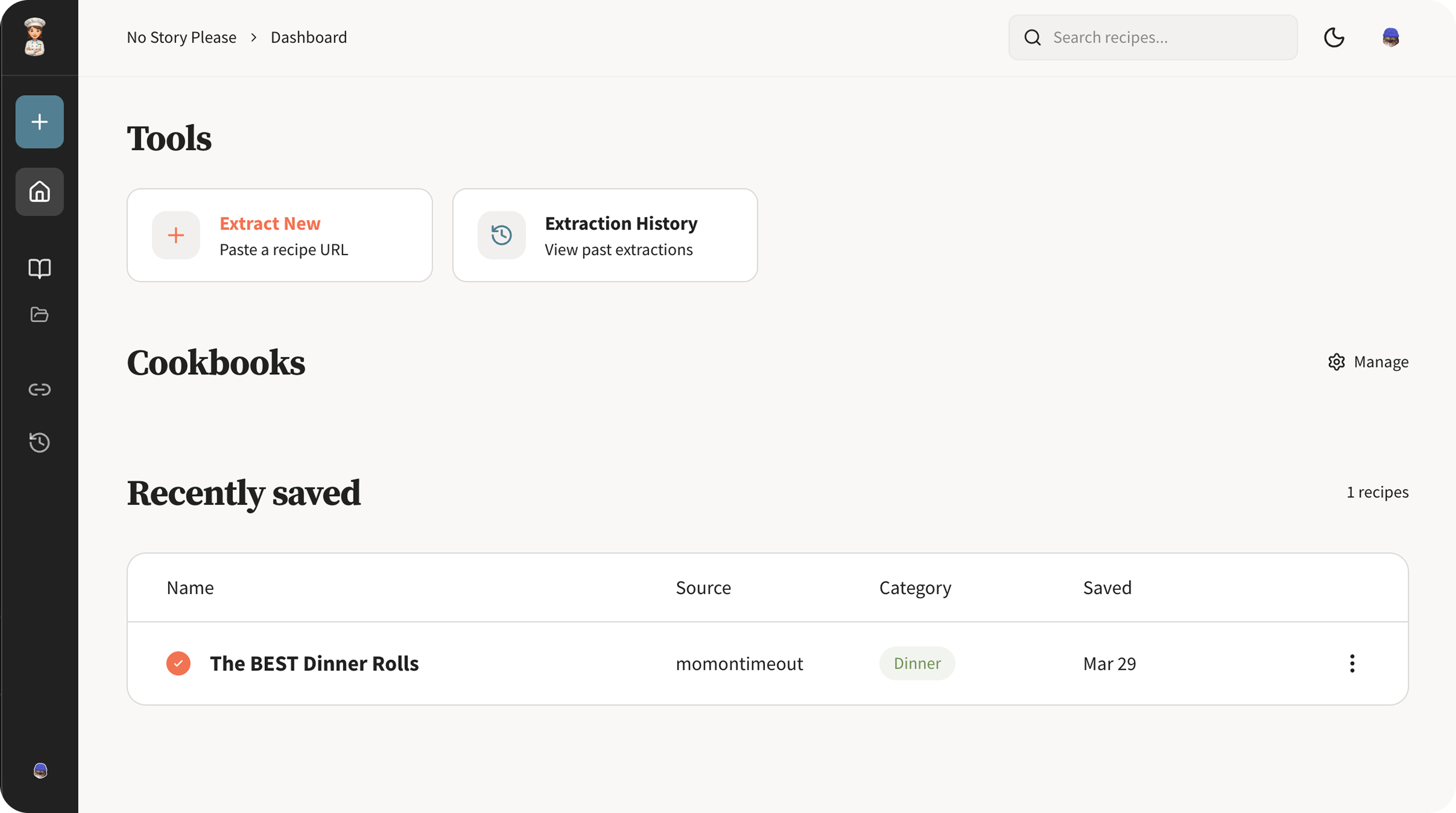Click the Dashboard breadcrumb

pyautogui.click(x=308, y=38)
